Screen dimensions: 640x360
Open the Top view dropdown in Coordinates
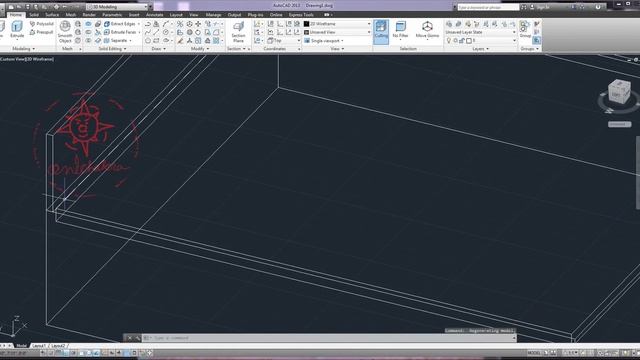pyautogui.click(x=284, y=41)
